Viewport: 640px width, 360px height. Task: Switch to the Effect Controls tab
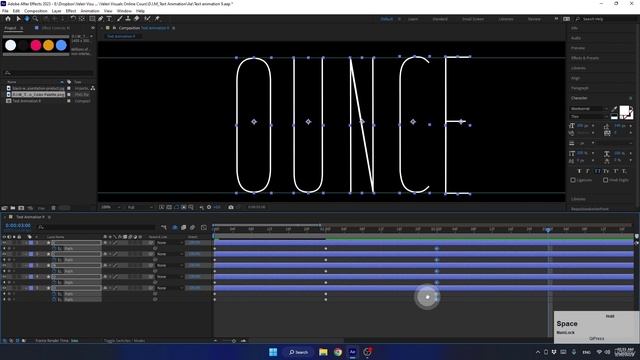(56, 28)
